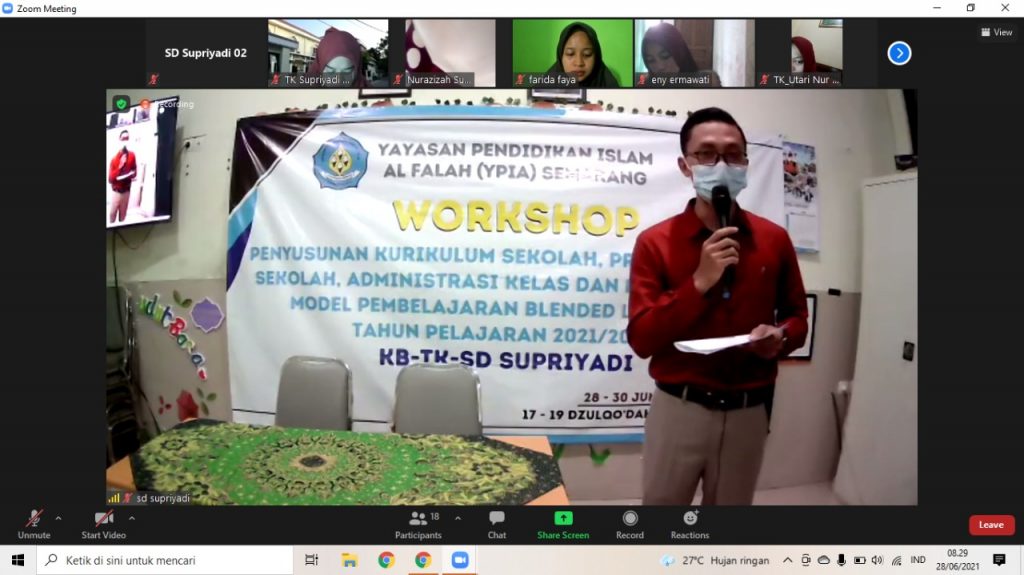Open volume control in system tray
This screenshot has width=1024, height=575.
(x=878, y=560)
